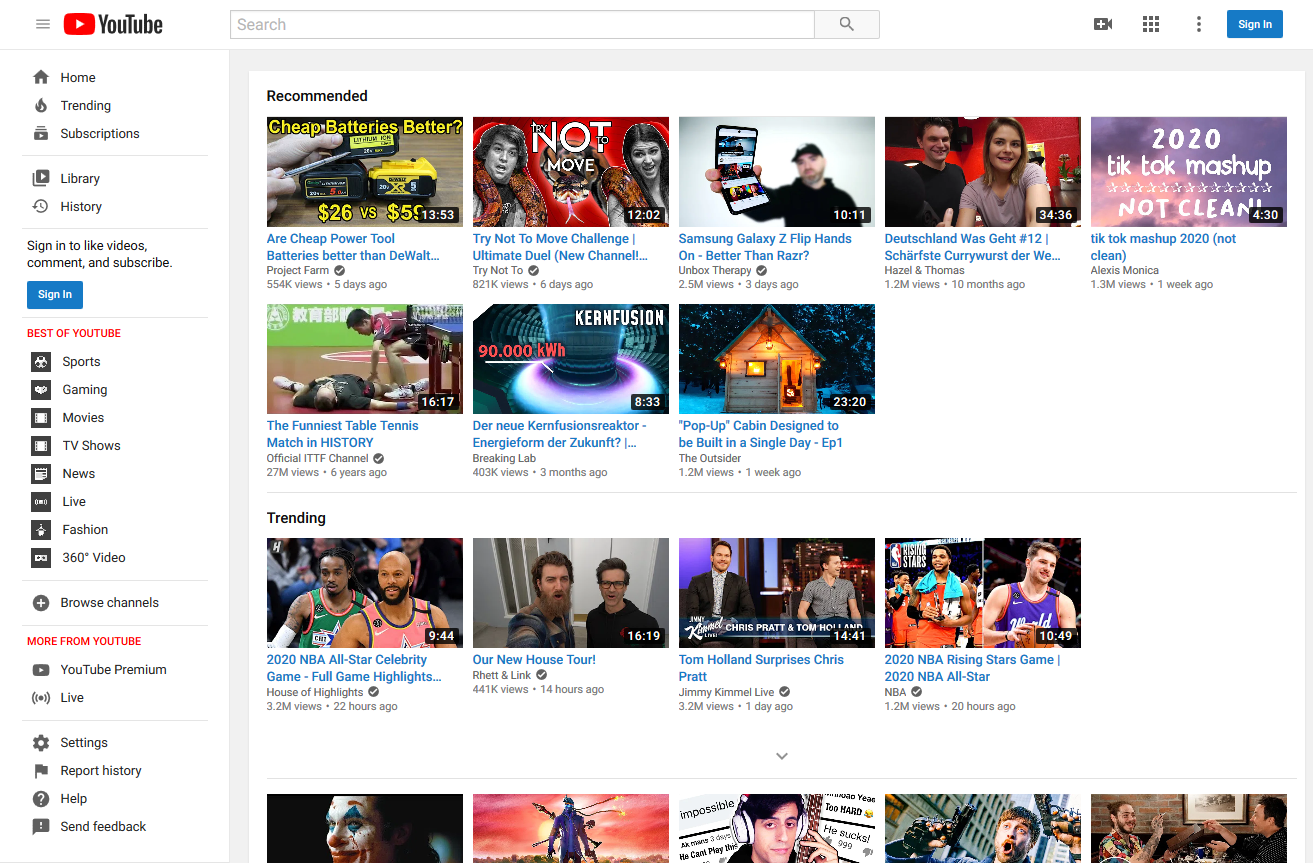The width and height of the screenshot is (1313, 863).
Task: Open the Samsung Galaxy Z Flip thumbnail
Action: click(777, 172)
